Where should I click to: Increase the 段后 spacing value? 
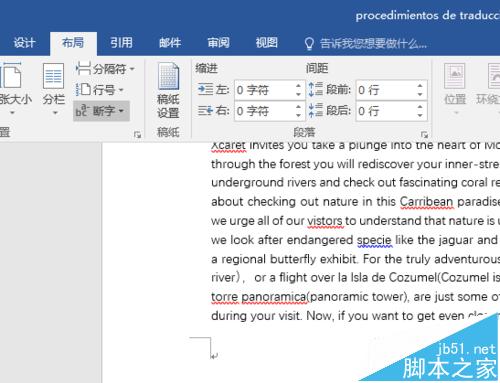(420, 107)
